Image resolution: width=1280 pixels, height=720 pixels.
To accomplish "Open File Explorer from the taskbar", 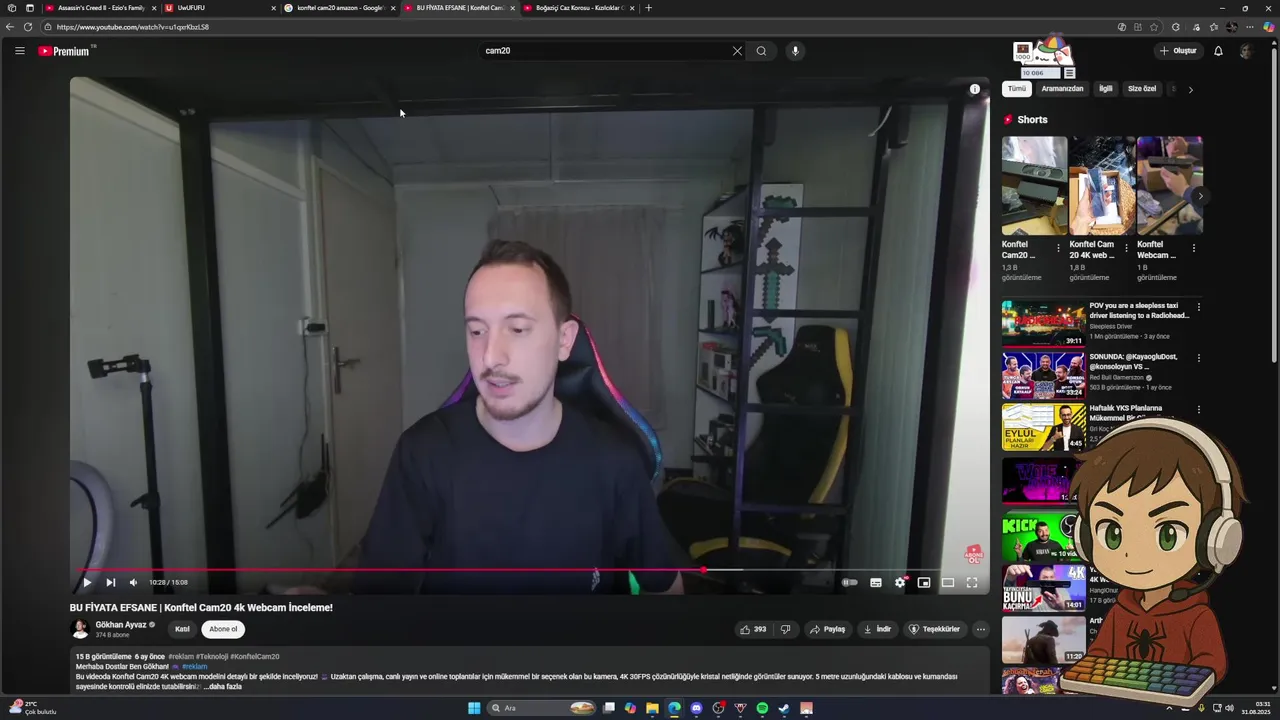I will (652, 708).
